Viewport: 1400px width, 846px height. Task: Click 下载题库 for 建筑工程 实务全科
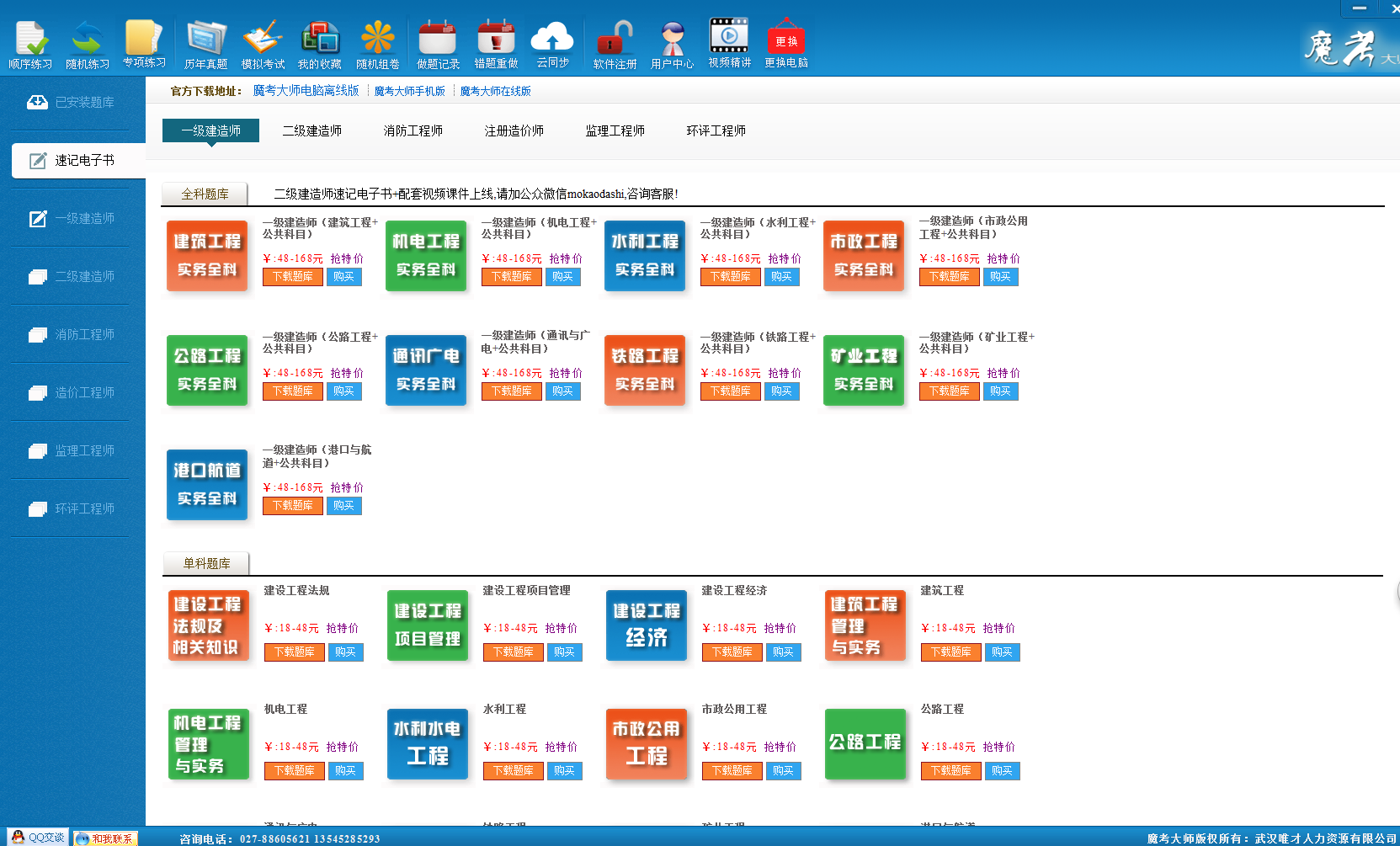pos(292,277)
